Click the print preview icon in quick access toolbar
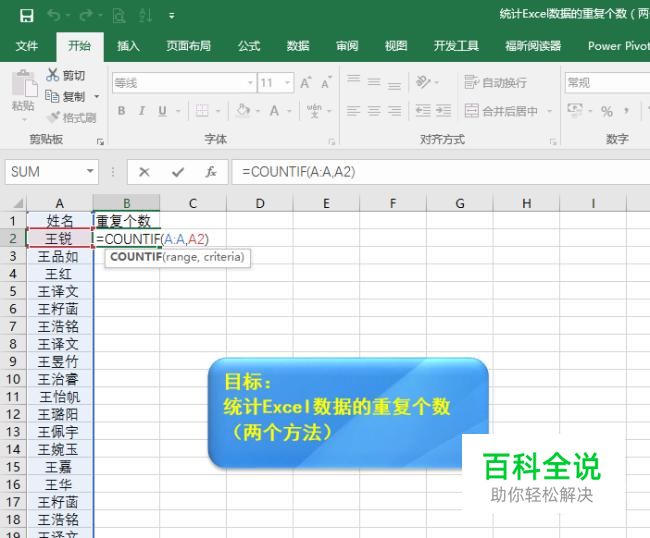Image resolution: width=650 pixels, height=538 pixels. coord(119,16)
